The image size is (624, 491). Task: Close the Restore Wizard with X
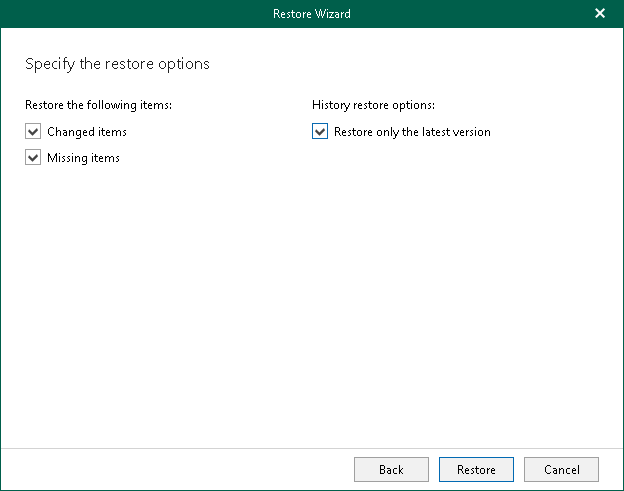pos(600,14)
